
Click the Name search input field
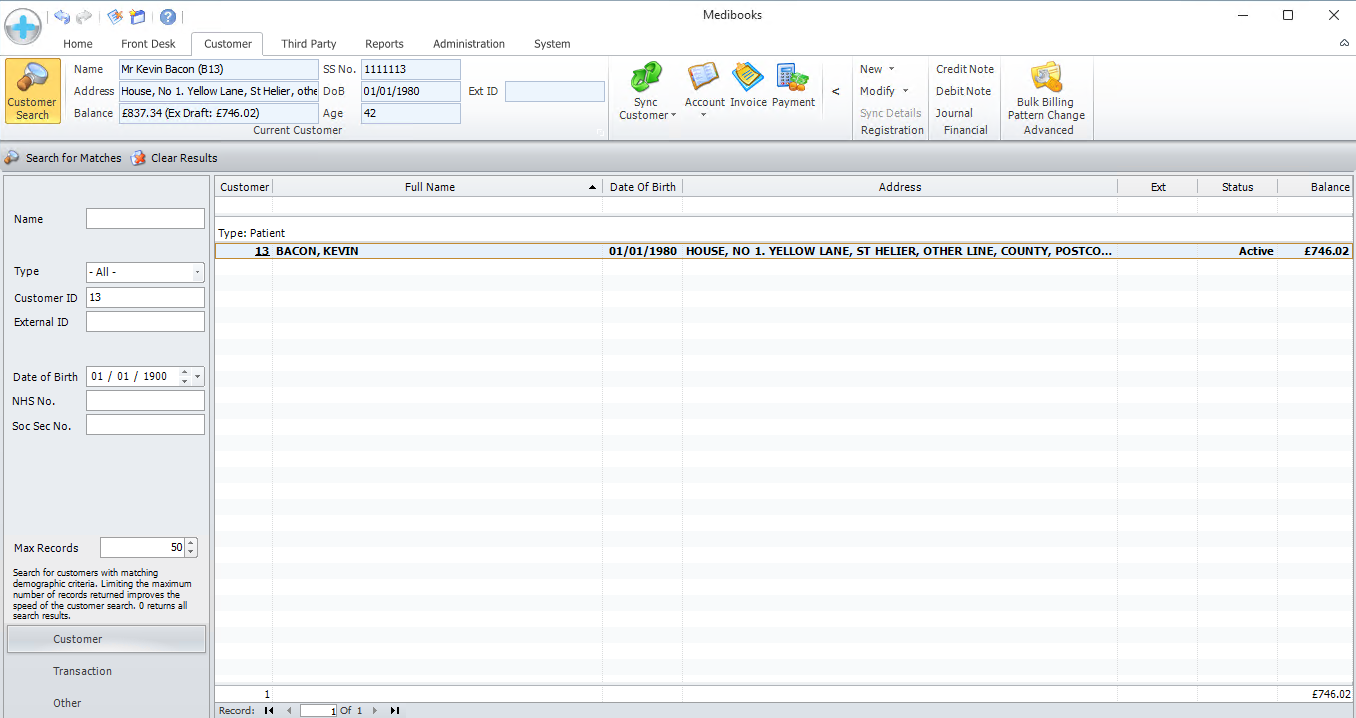145,219
